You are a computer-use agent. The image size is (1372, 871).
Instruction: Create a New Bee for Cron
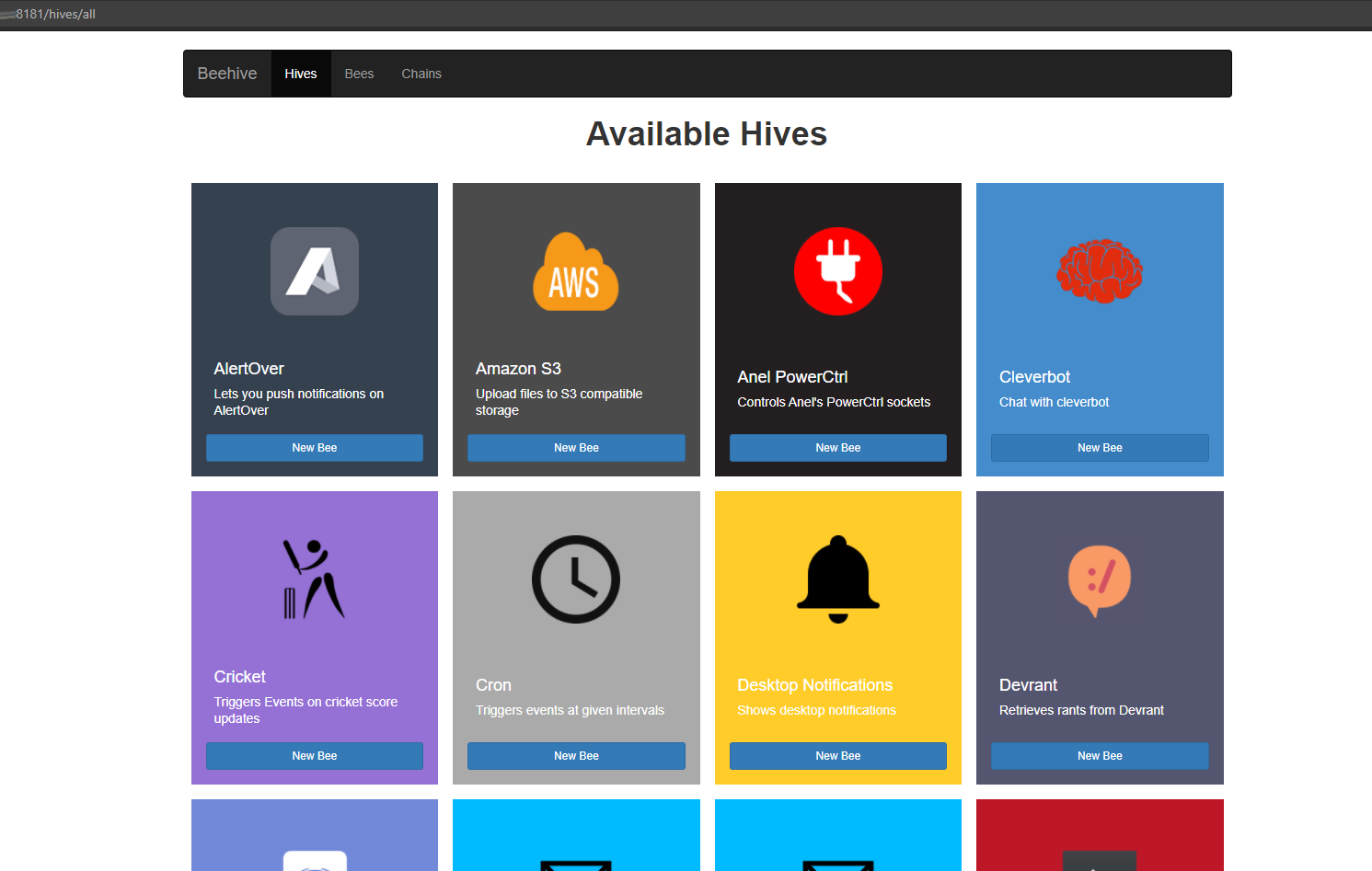(576, 756)
